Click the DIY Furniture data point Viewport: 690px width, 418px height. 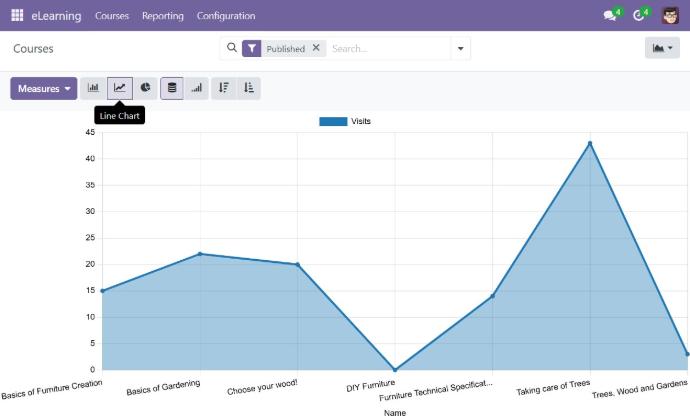(x=395, y=370)
